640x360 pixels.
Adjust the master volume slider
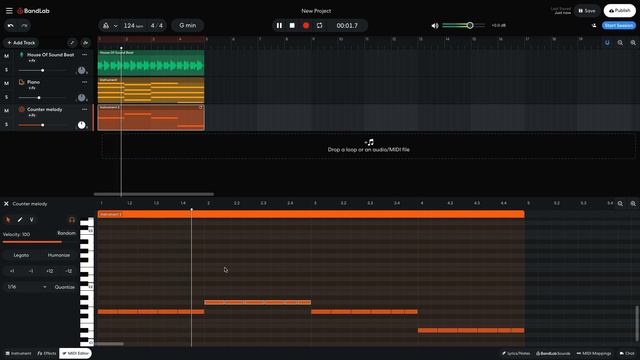point(464,25)
